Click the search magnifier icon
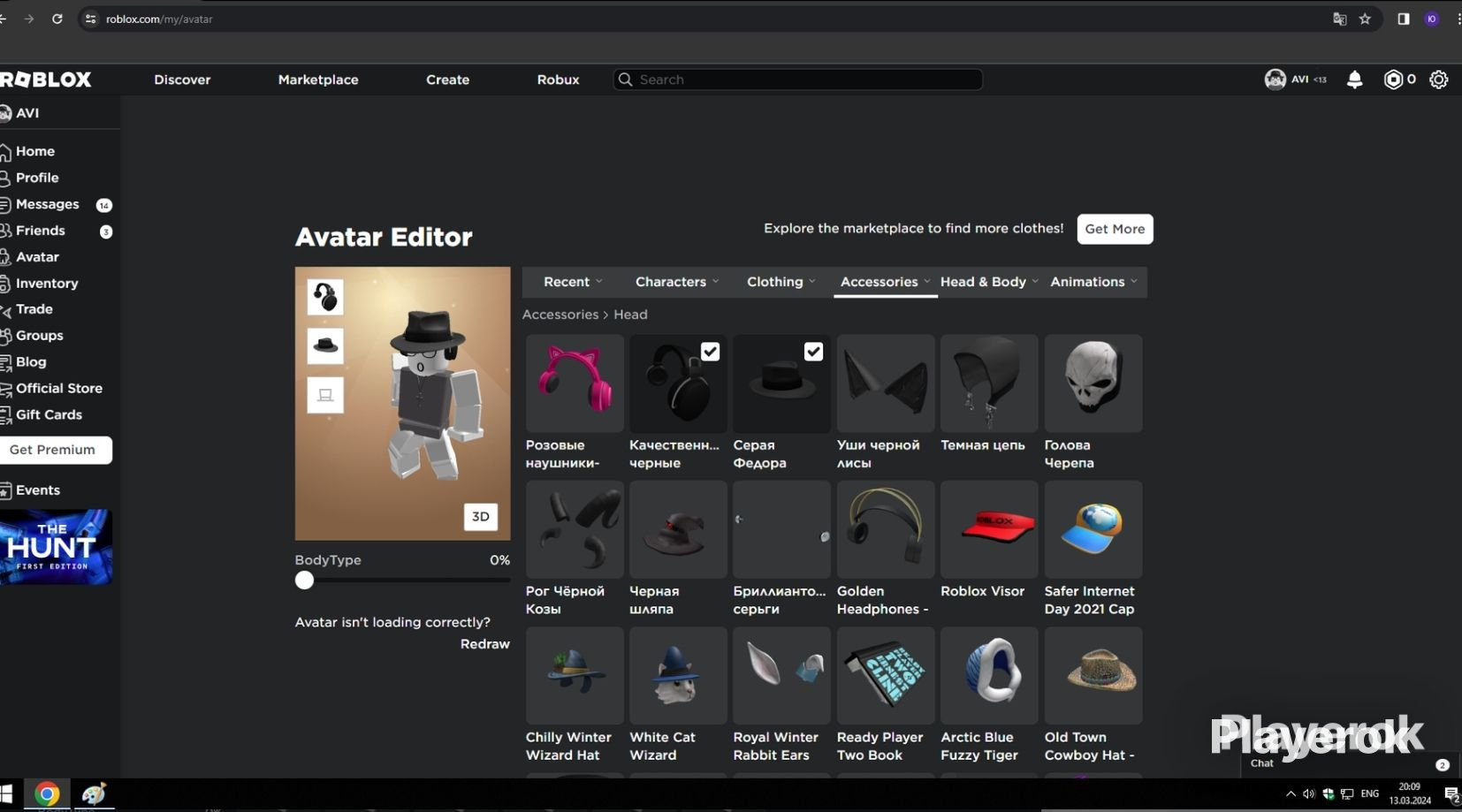 point(625,80)
